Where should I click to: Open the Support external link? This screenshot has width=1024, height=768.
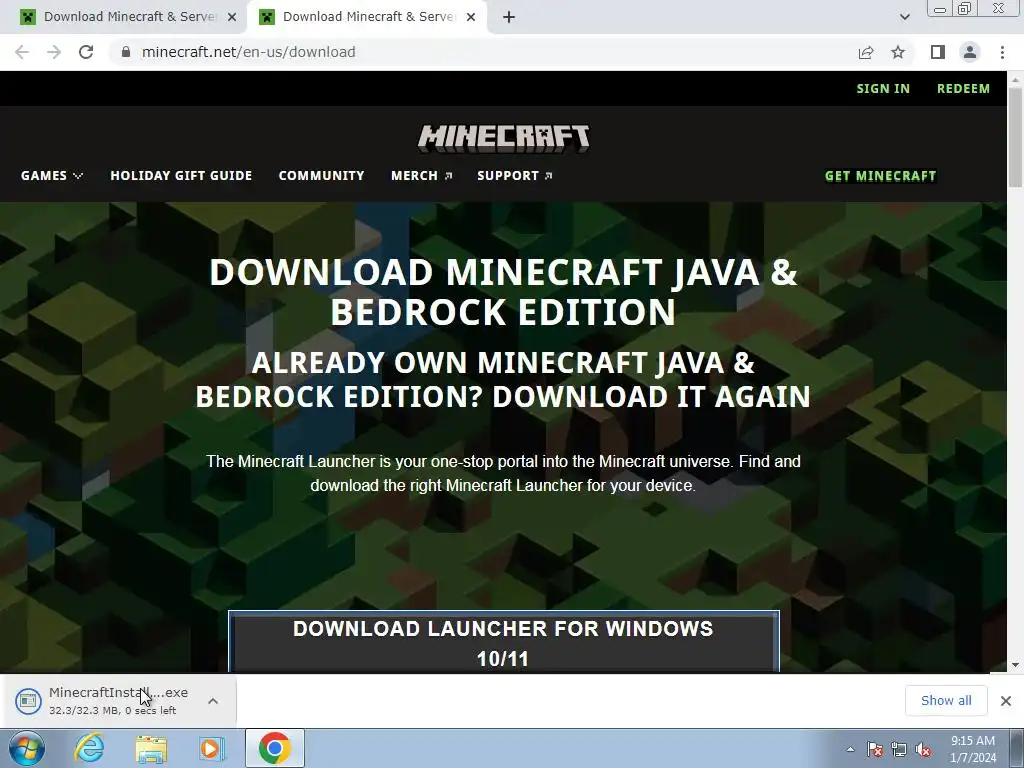515,176
